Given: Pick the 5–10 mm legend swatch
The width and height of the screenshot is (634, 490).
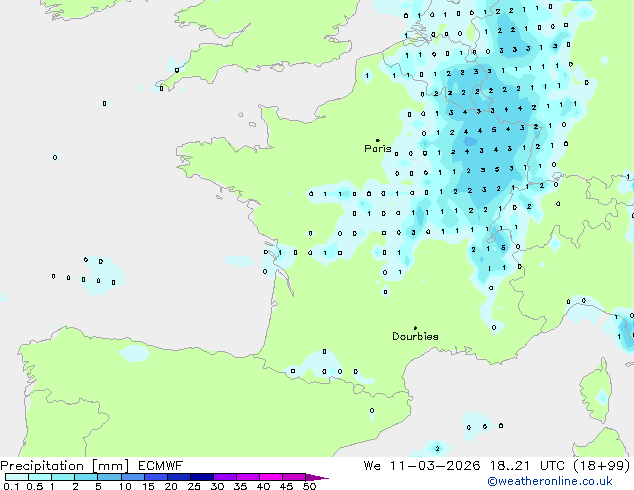Looking at the screenshot, I should pyautogui.click(x=109, y=477).
